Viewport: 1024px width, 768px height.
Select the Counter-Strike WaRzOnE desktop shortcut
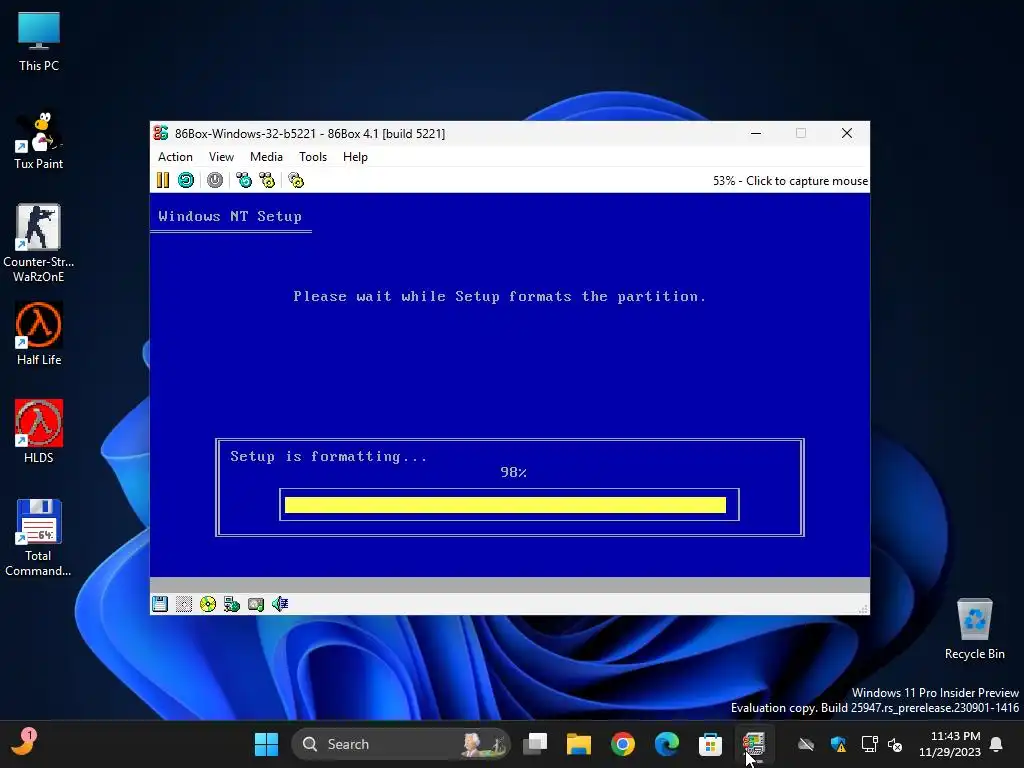point(39,243)
